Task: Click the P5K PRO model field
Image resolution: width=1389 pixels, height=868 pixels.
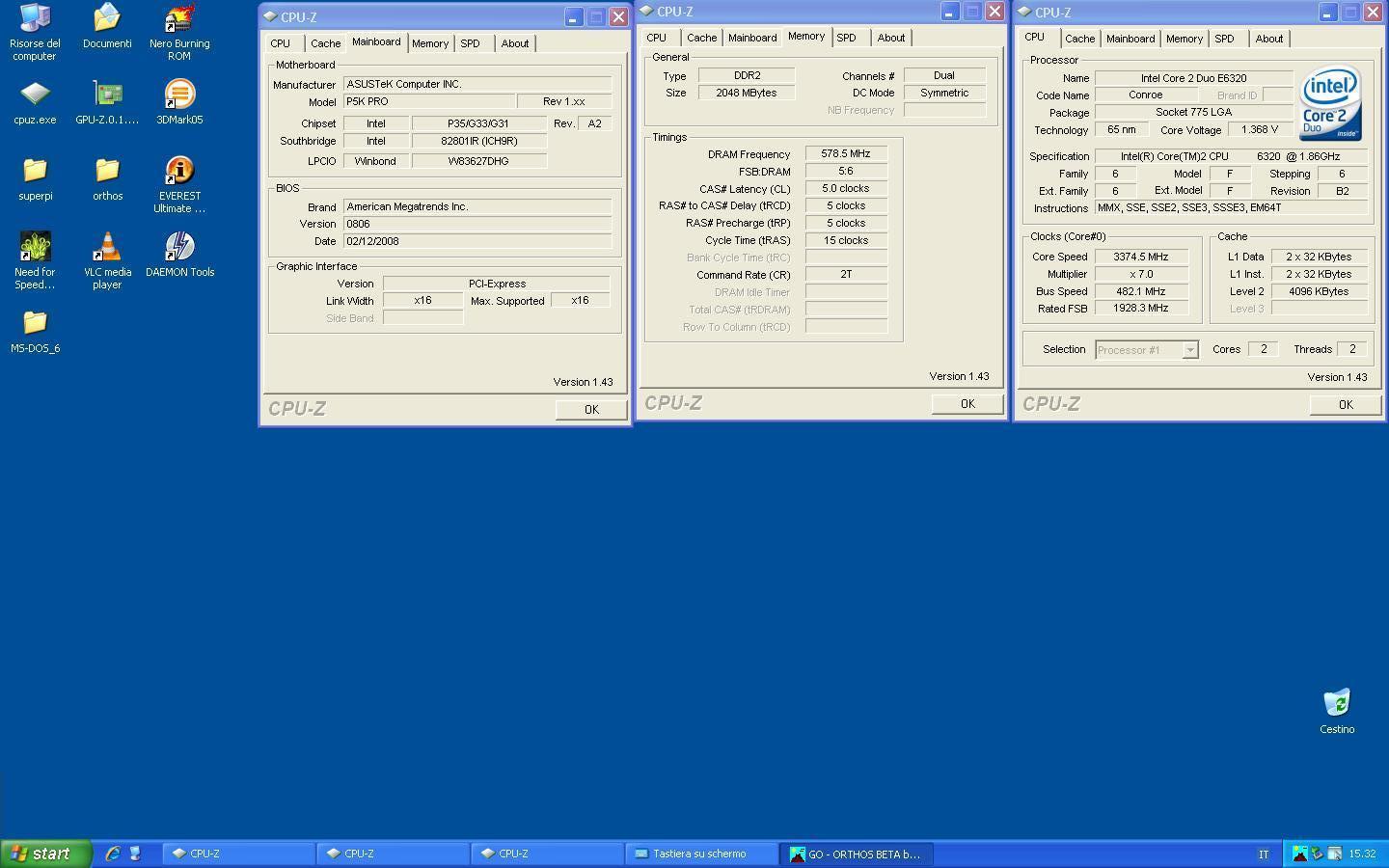Action: tap(429, 101)
